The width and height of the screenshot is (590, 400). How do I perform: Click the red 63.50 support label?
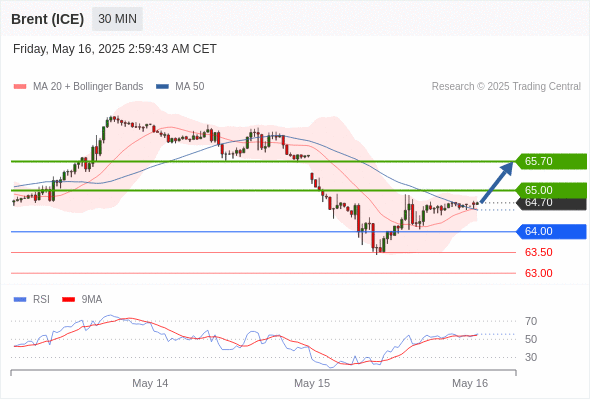(x=538, y=252)
